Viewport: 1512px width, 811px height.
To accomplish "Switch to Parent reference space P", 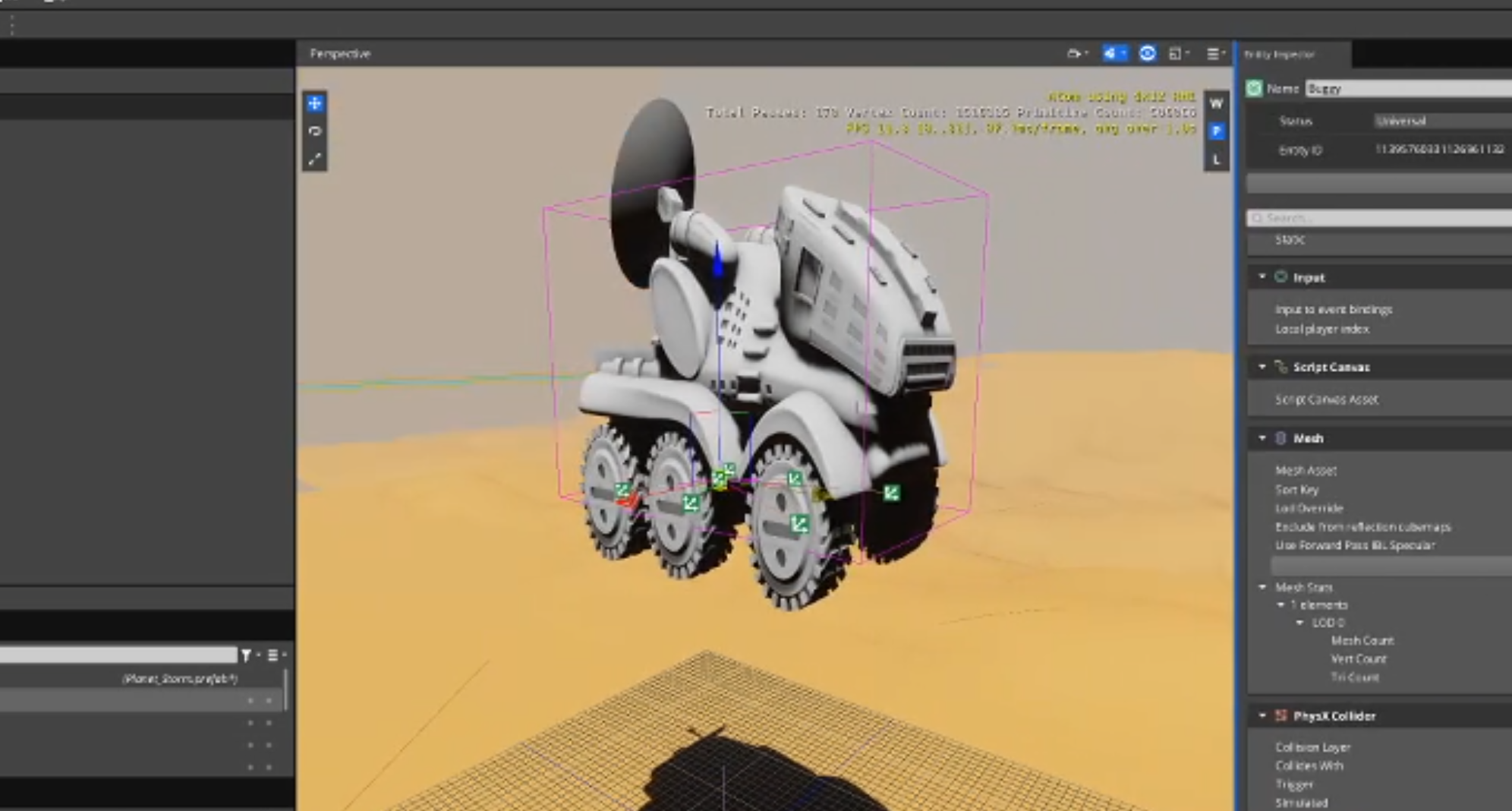I will pos(1216,131).
